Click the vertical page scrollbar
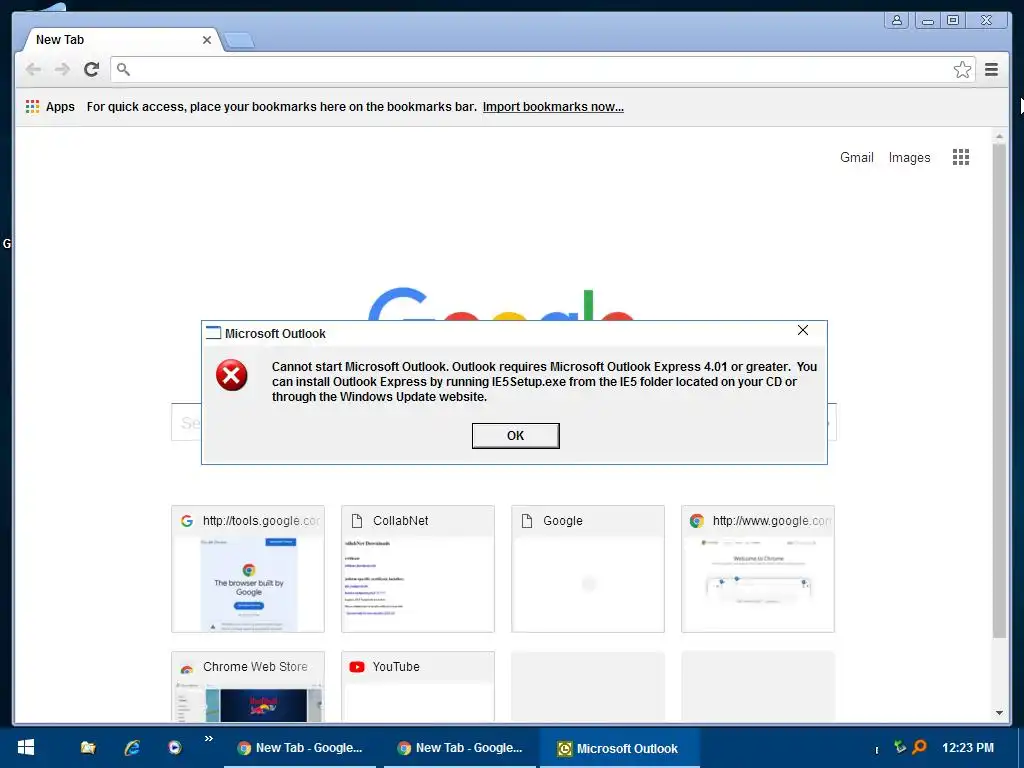Screen dimensions: 1024x768 click(999, 391)
